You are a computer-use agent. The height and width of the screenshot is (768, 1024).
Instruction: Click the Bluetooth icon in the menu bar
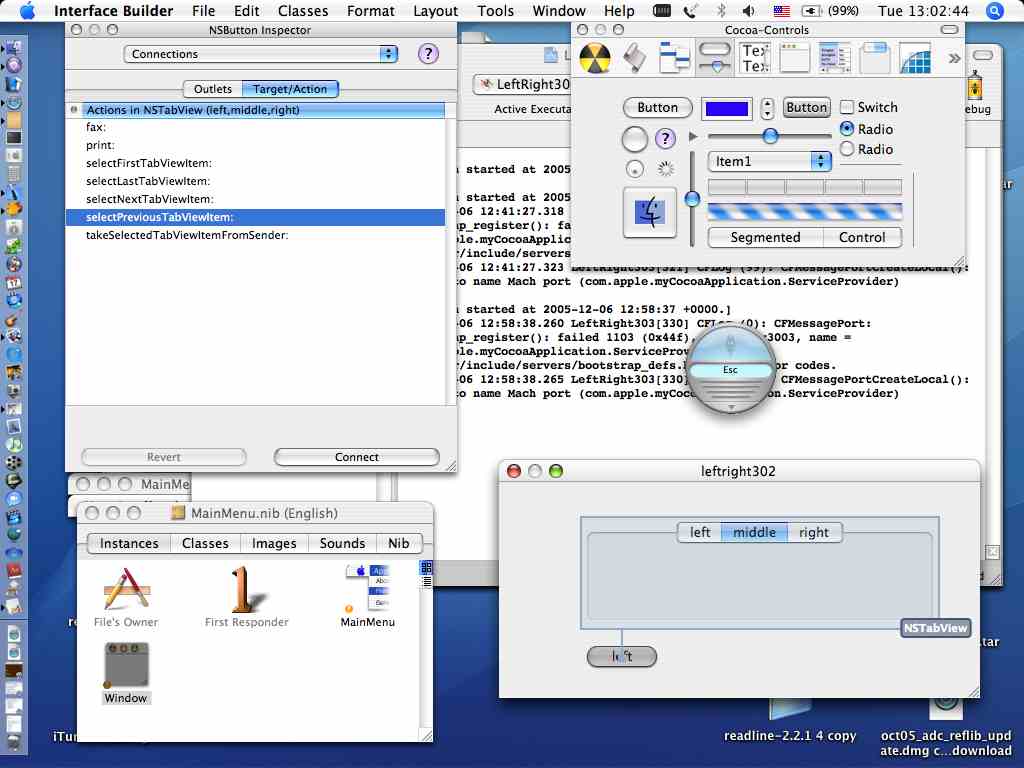(721, 11)
